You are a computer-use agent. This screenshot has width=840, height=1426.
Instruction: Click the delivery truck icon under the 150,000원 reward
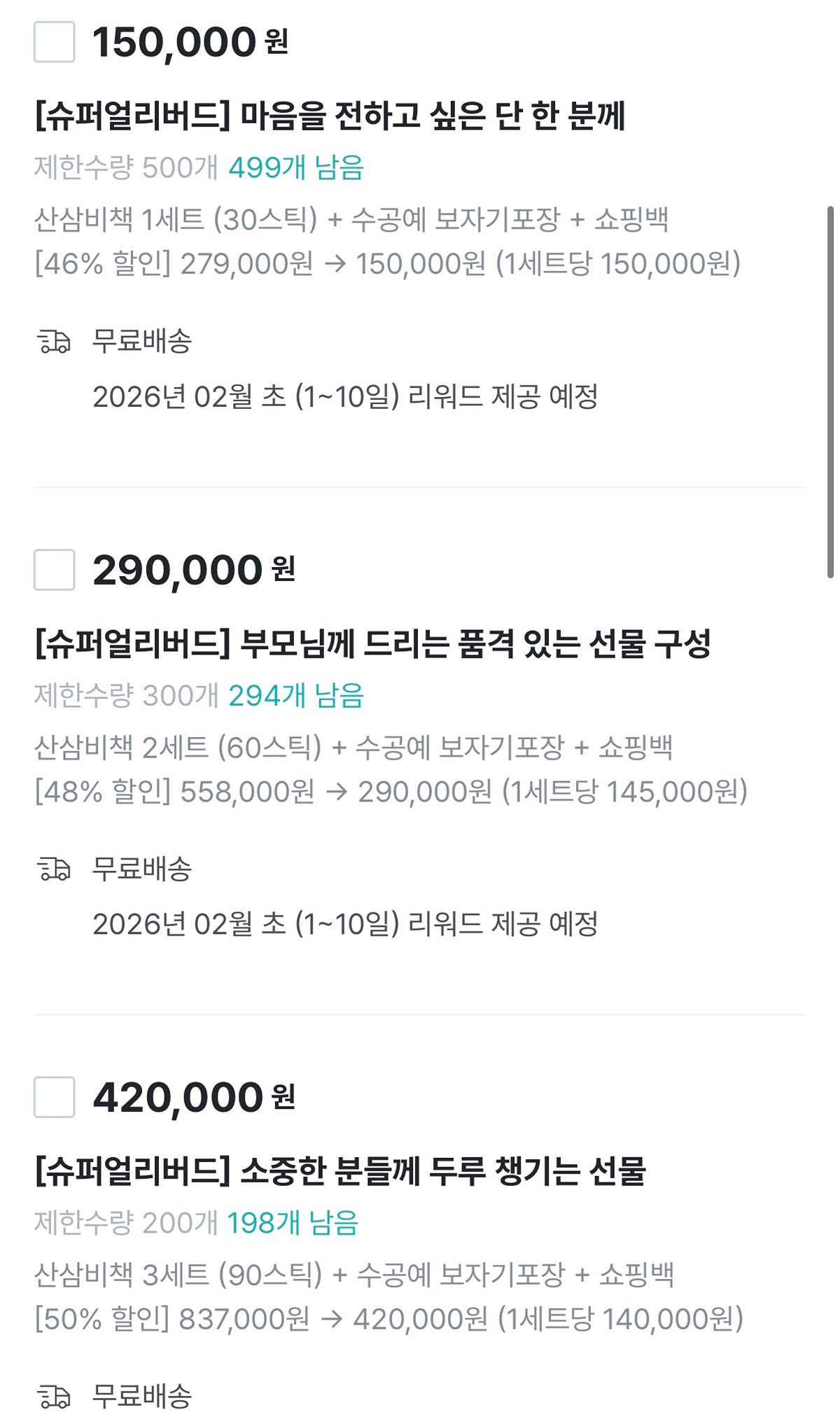(54, 342)
